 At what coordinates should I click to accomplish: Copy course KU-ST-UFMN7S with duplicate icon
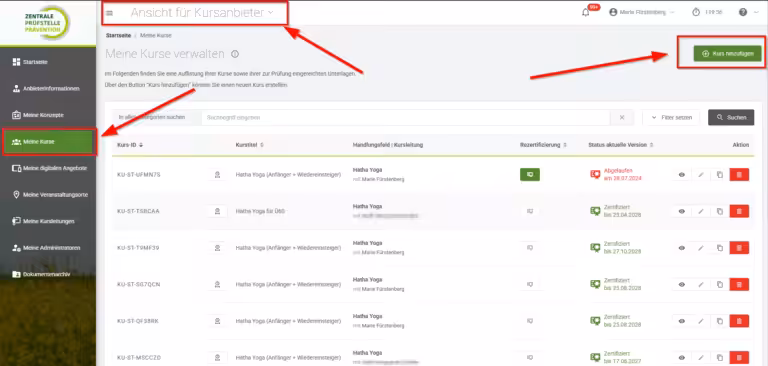720,174
